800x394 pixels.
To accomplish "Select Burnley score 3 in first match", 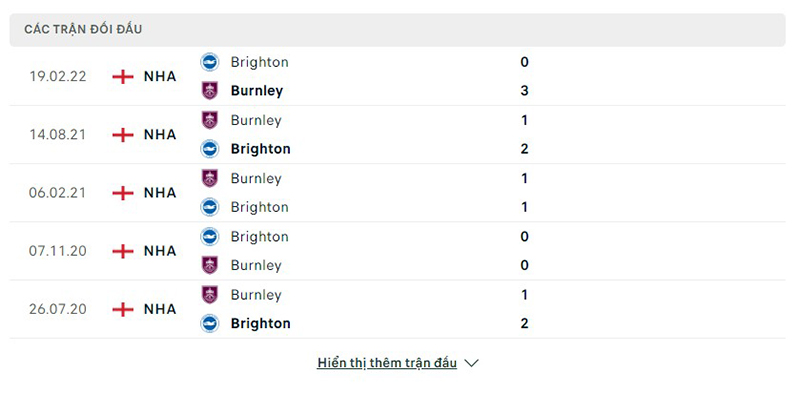I will 524,91.
